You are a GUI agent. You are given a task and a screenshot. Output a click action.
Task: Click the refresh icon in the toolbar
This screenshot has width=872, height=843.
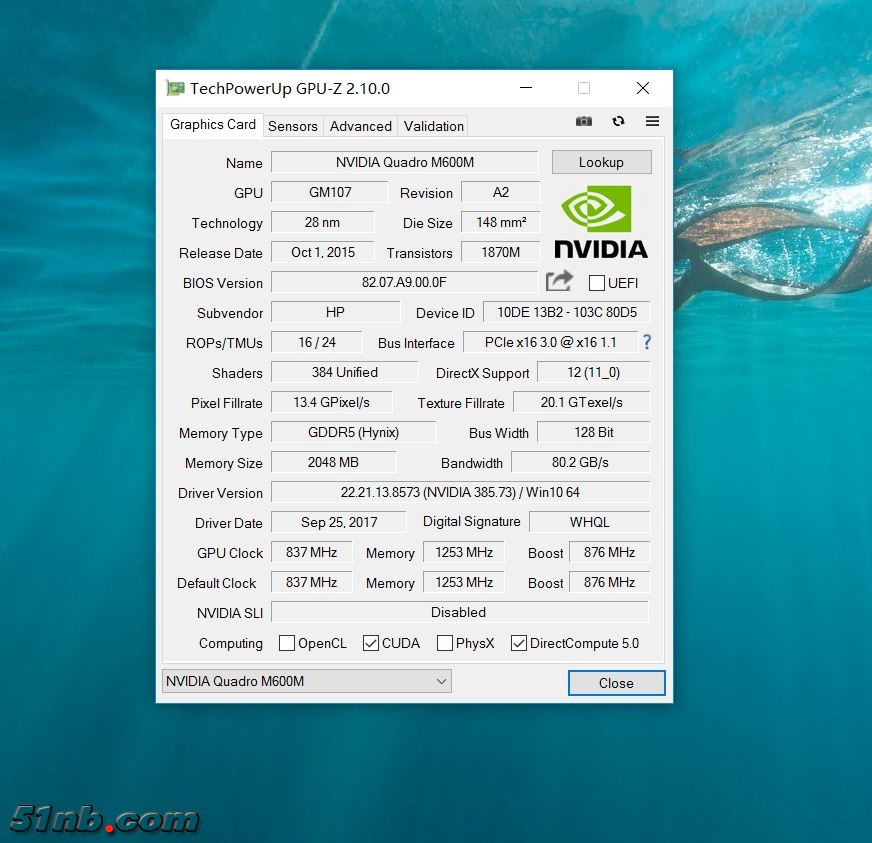click(x=618, y=121)
